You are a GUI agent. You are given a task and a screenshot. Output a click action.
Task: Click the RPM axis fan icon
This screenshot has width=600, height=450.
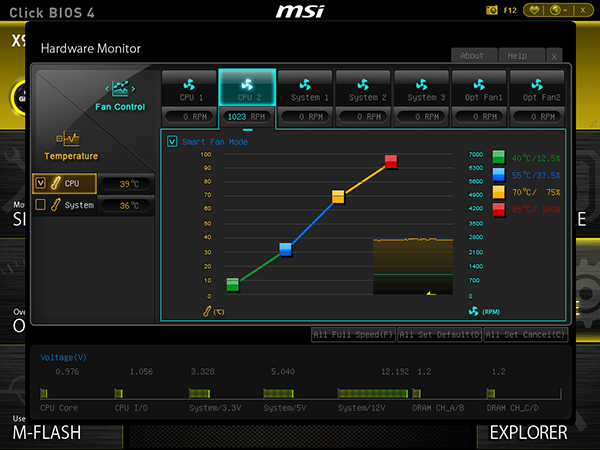(x=474, y=311)
